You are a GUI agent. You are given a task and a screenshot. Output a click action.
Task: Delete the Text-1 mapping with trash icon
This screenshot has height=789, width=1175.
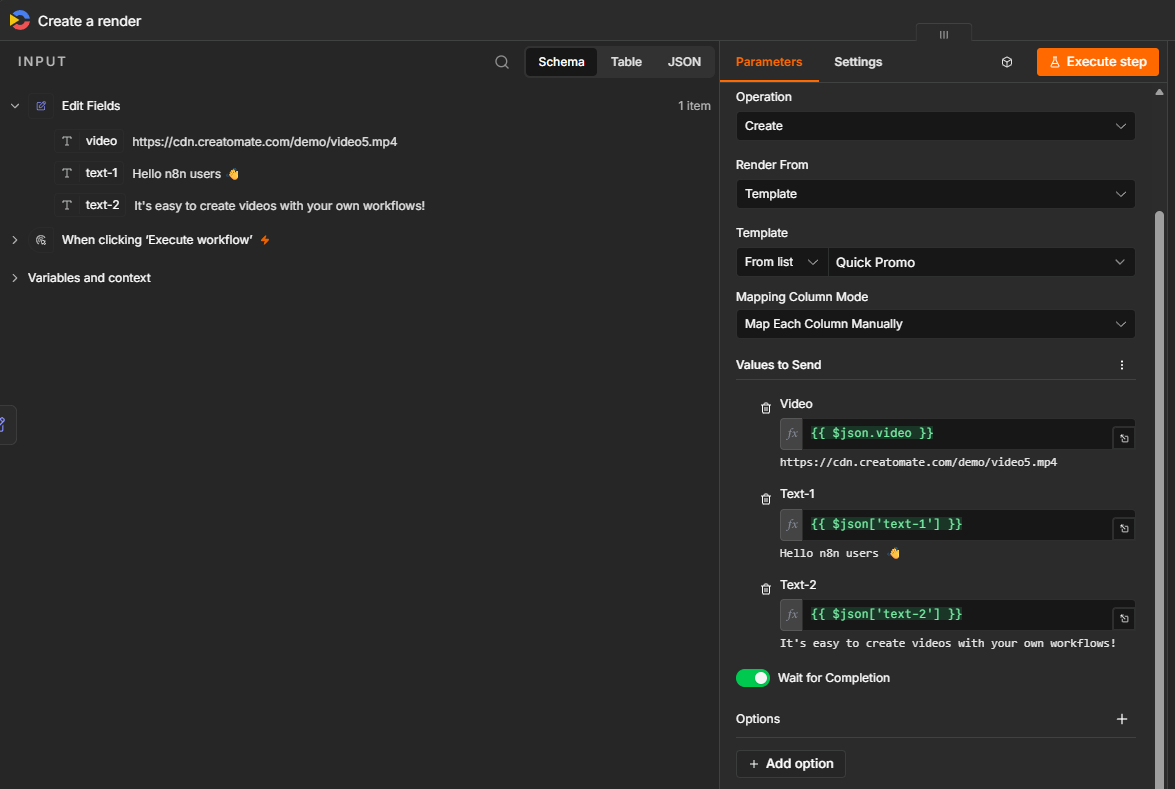coord(765,499)
